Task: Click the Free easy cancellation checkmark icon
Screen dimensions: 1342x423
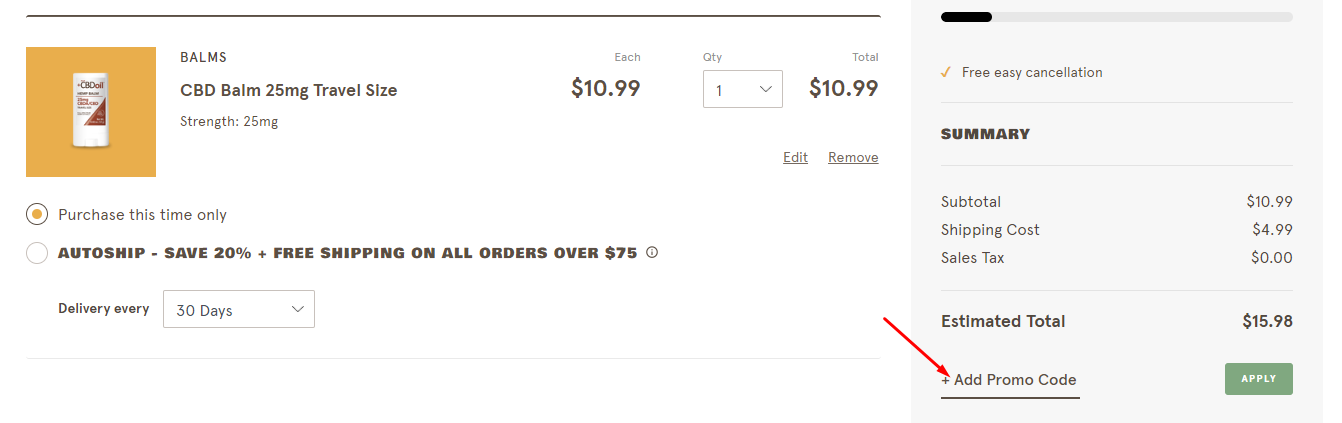Action: (946, 72)
